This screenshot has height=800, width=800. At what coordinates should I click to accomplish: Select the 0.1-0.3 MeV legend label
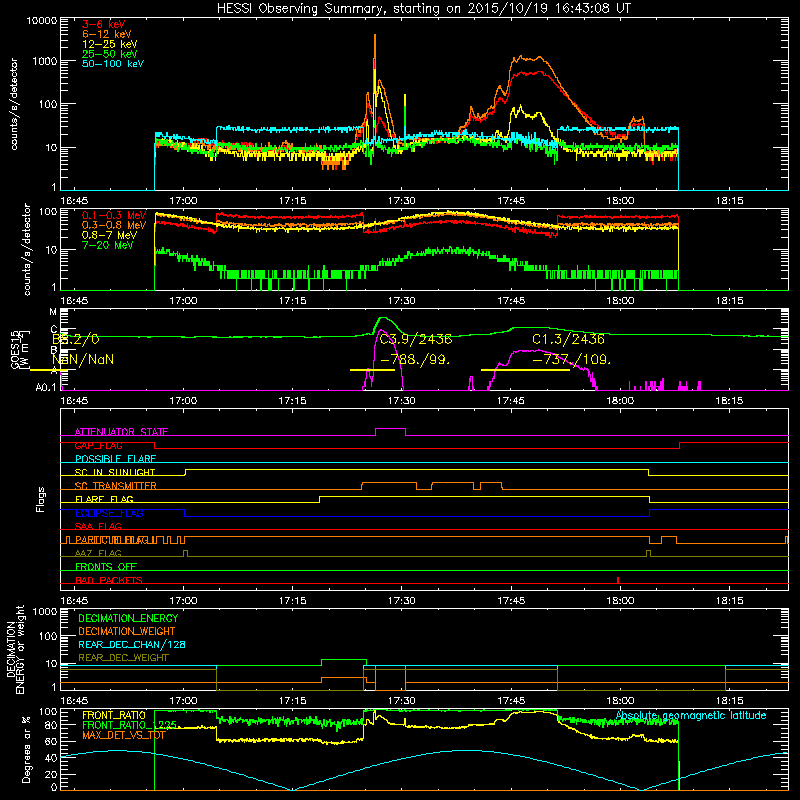[x=114, y=215]
